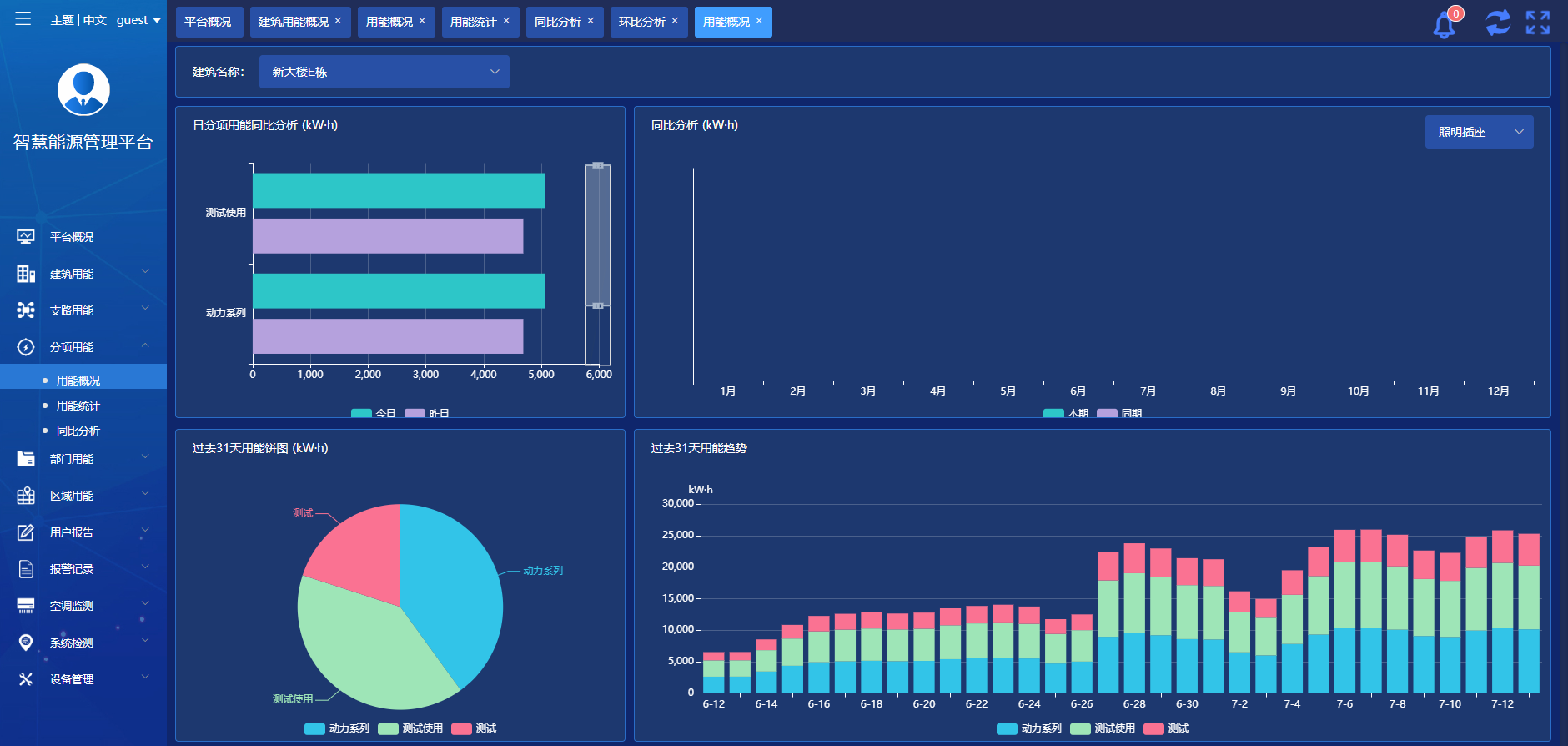Viewport: 1568px width, 746px height.
Task: Open guest user account menu
Action: [x=138, y=20]
